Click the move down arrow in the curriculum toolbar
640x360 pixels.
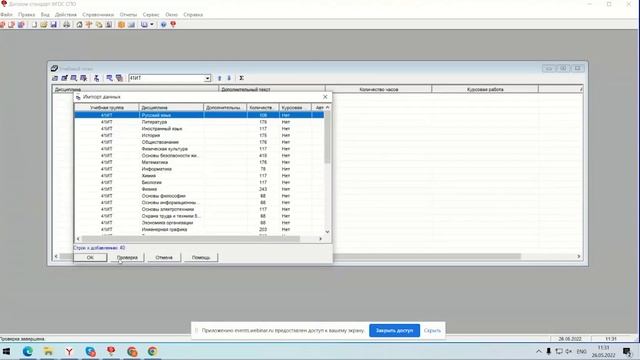click(229, 78)
